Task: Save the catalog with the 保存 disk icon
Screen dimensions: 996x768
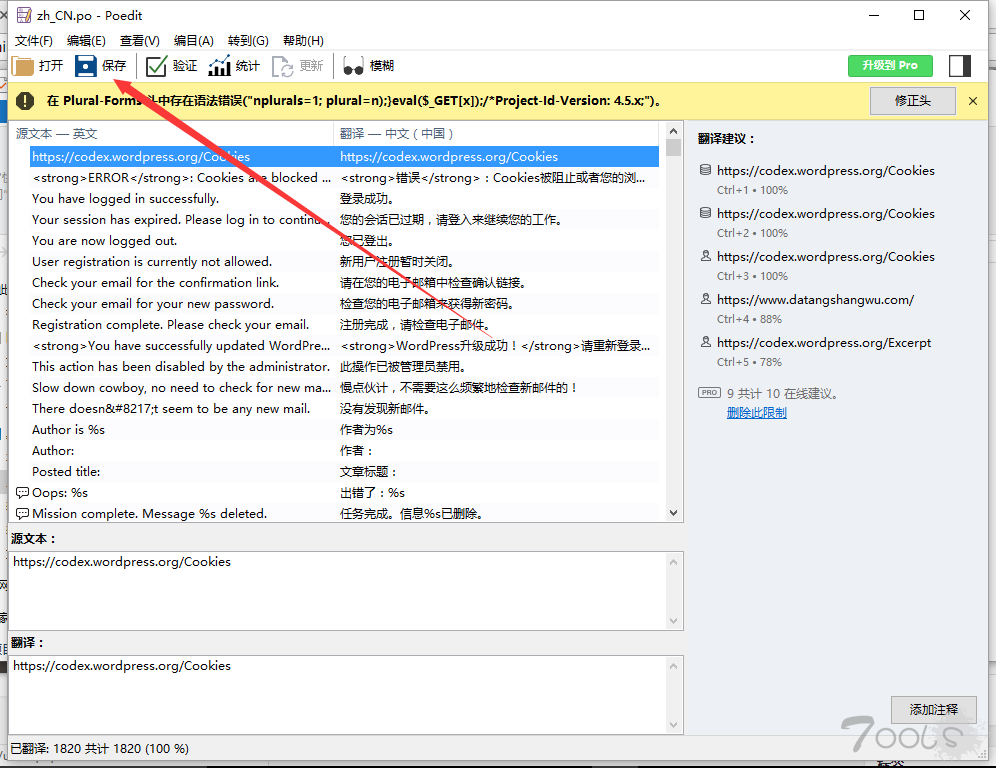Action: 86,66
